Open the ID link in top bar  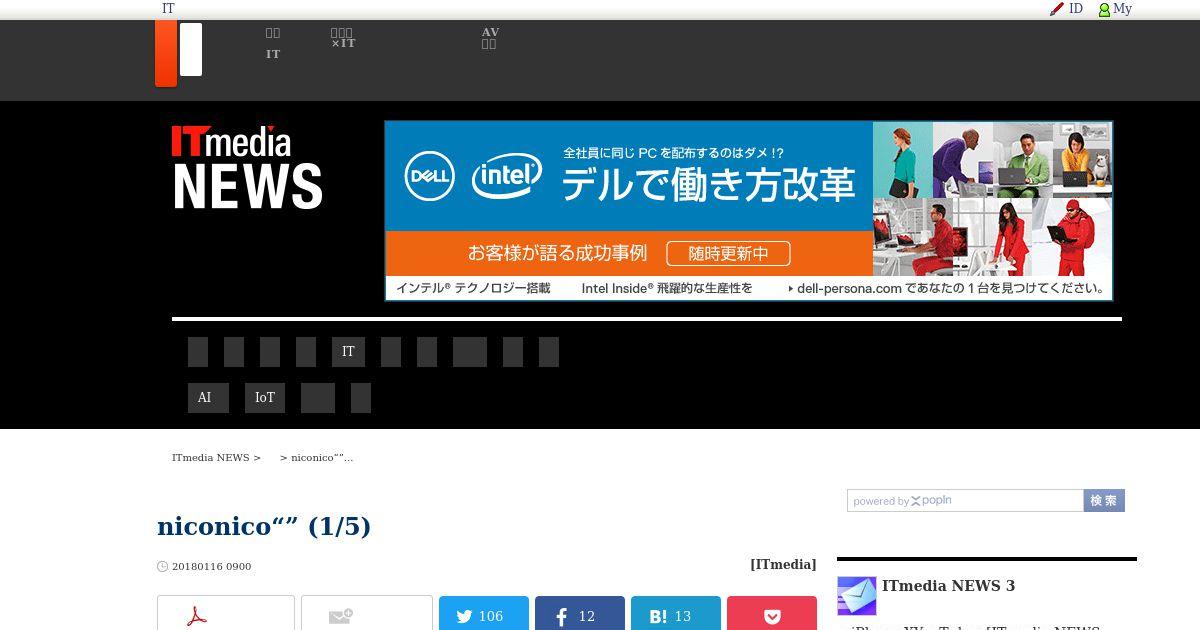coord(1076,8)
